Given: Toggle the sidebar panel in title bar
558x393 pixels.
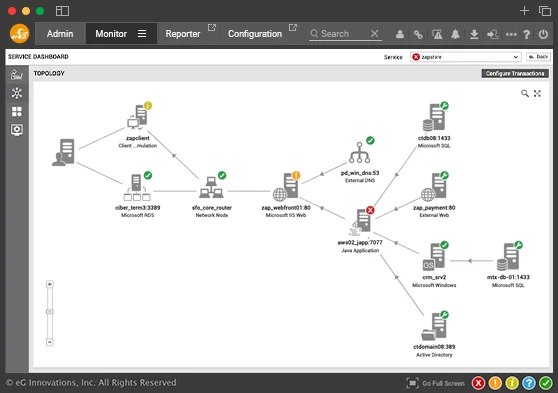Looking at the screenshot, I should 62,11.
